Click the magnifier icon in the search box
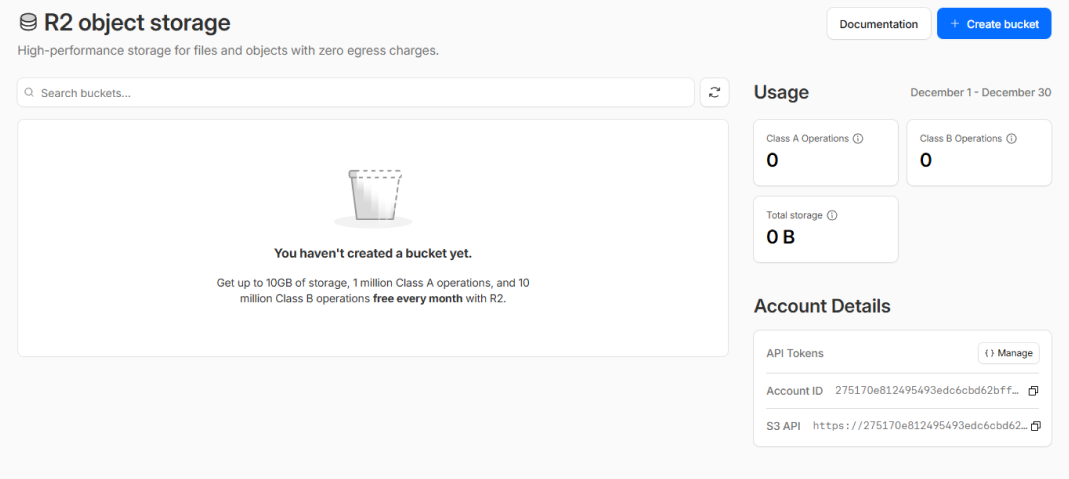Screen dimensions: 1069x479 [x=29, y=93]
